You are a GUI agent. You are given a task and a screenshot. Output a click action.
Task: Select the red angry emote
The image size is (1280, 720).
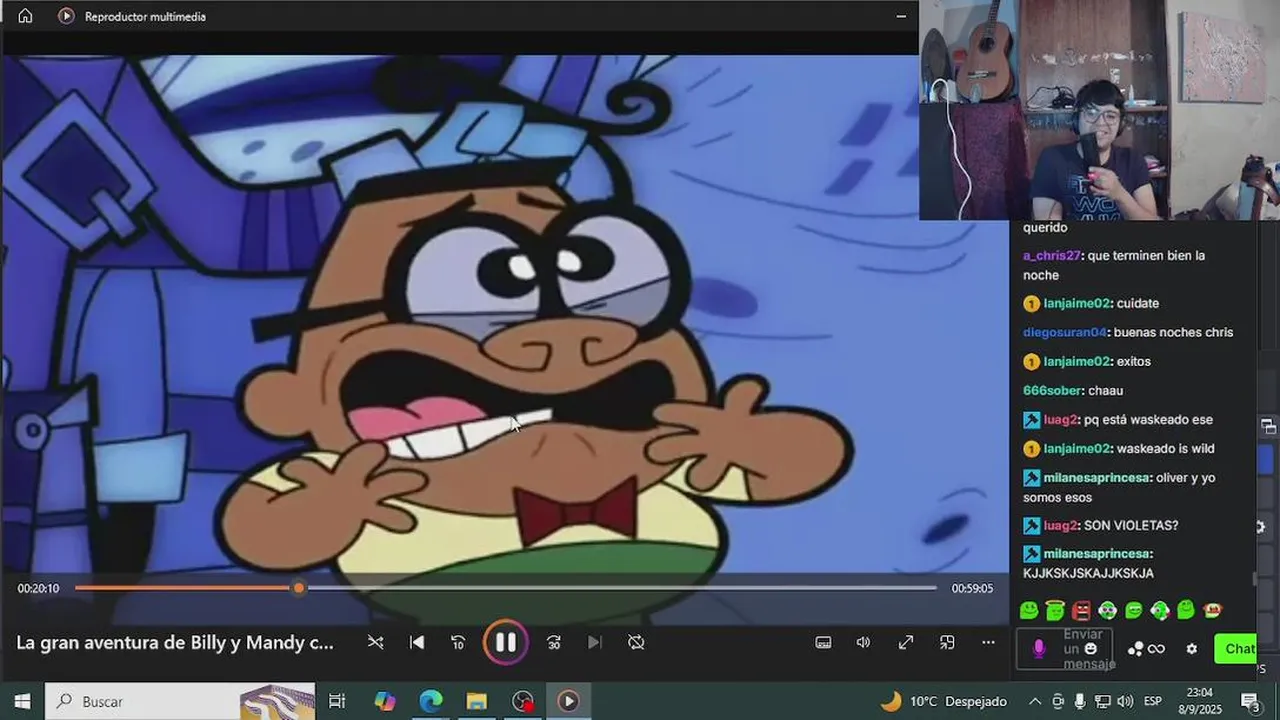1081,610
